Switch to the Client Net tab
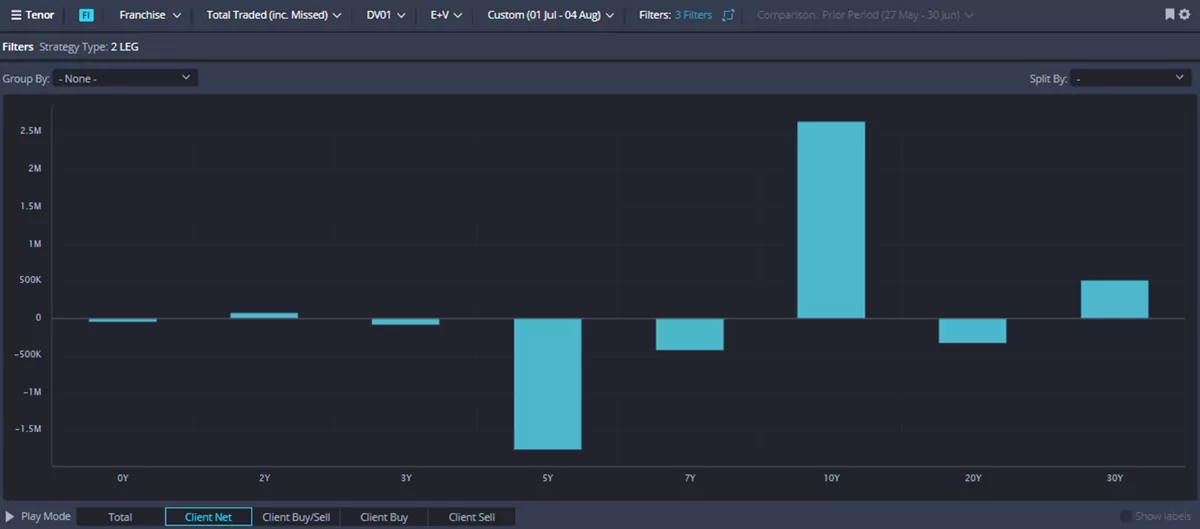1200x529 pixels. pyautogui.click(x=208, y=517)
